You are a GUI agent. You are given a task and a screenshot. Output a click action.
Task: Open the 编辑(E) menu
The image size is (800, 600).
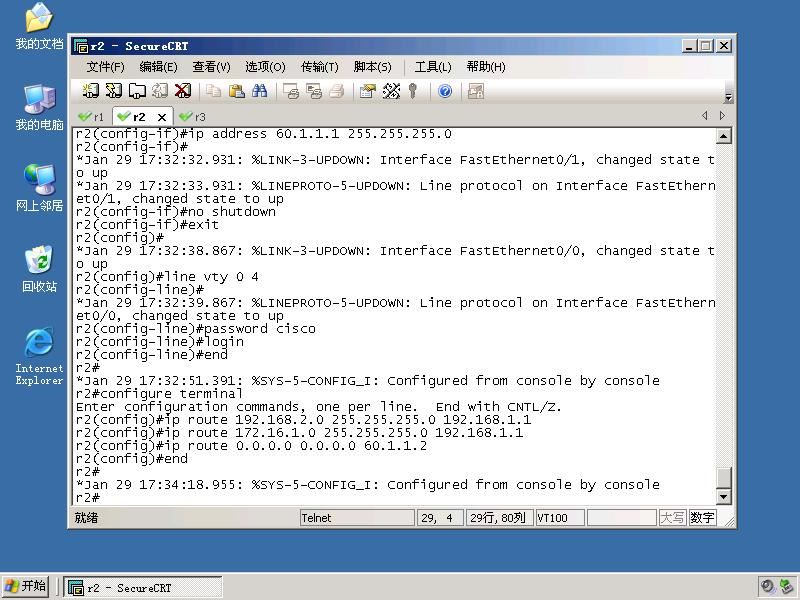coord(158,67)
